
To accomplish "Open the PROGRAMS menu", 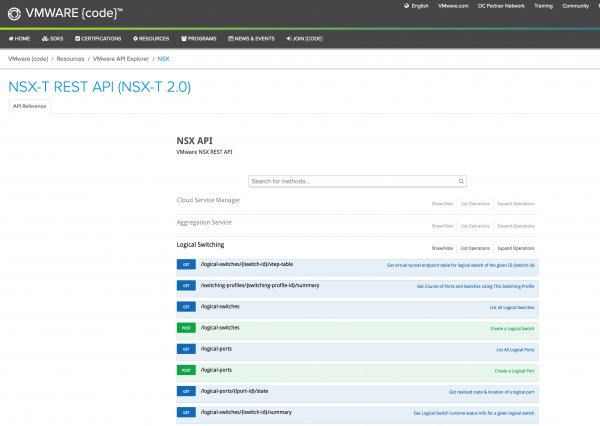I will (199, 39).
